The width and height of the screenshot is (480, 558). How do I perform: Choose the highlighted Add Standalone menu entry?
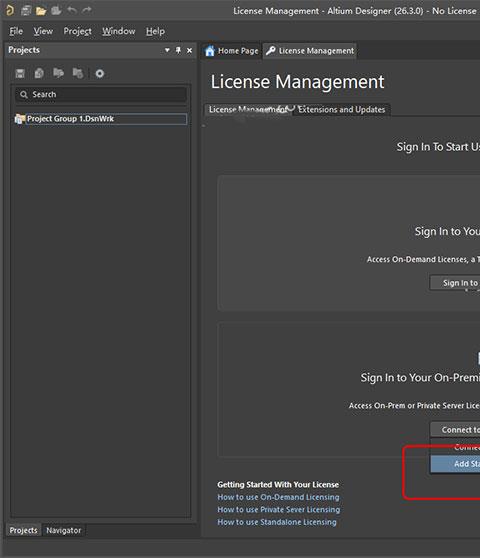coord(455,464)
